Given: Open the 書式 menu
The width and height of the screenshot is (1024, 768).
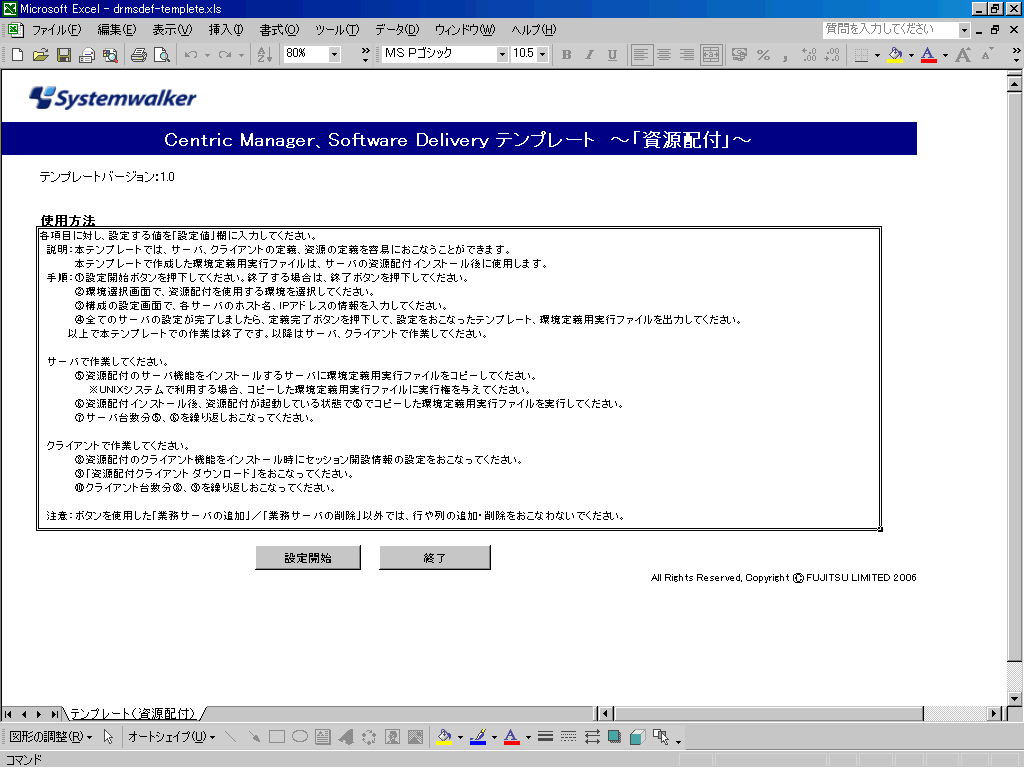Looking at the screenshot, I should click(x=280, y=30).
